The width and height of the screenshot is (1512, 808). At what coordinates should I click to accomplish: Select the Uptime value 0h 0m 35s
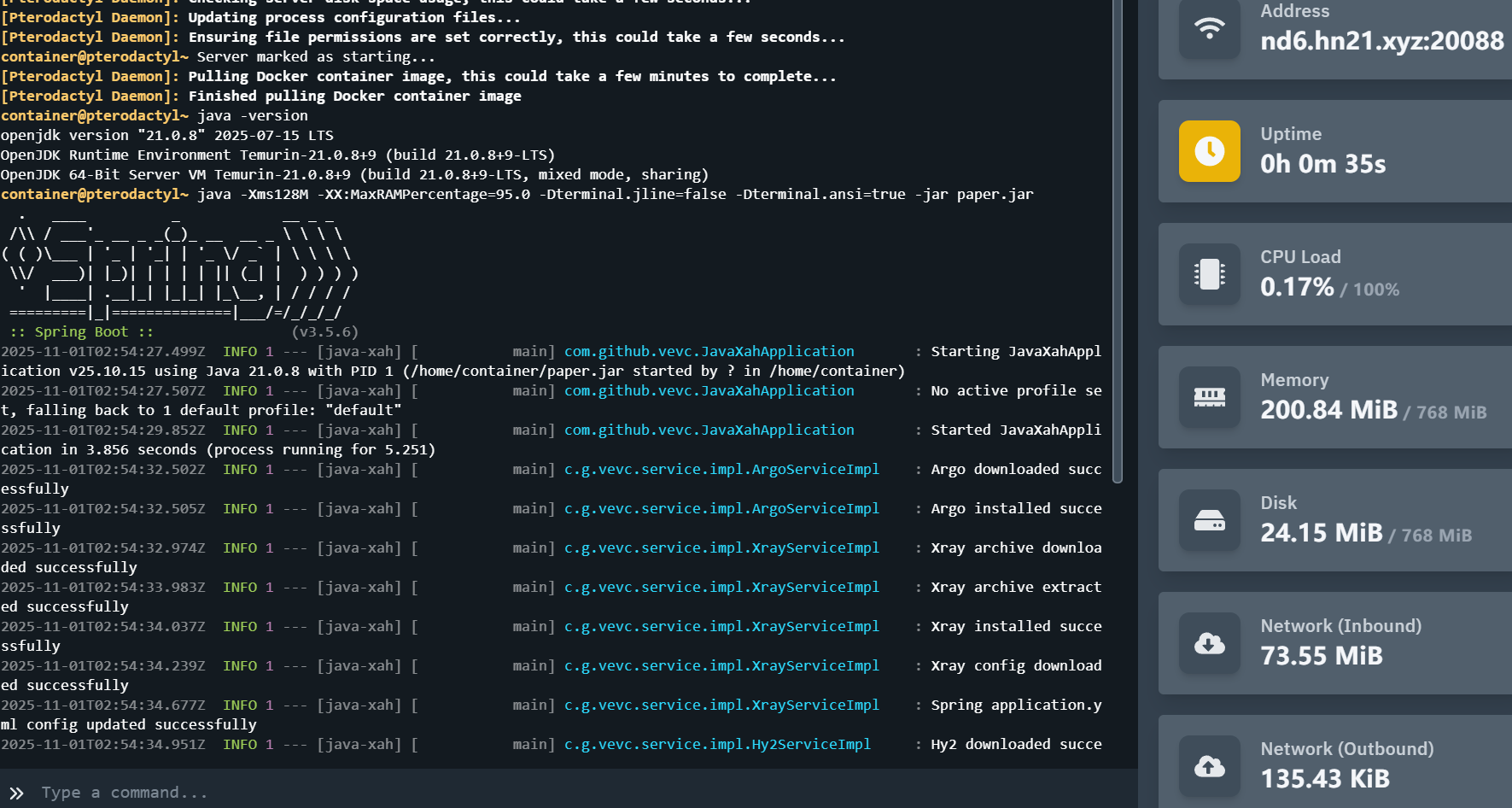coord(1322,164)
